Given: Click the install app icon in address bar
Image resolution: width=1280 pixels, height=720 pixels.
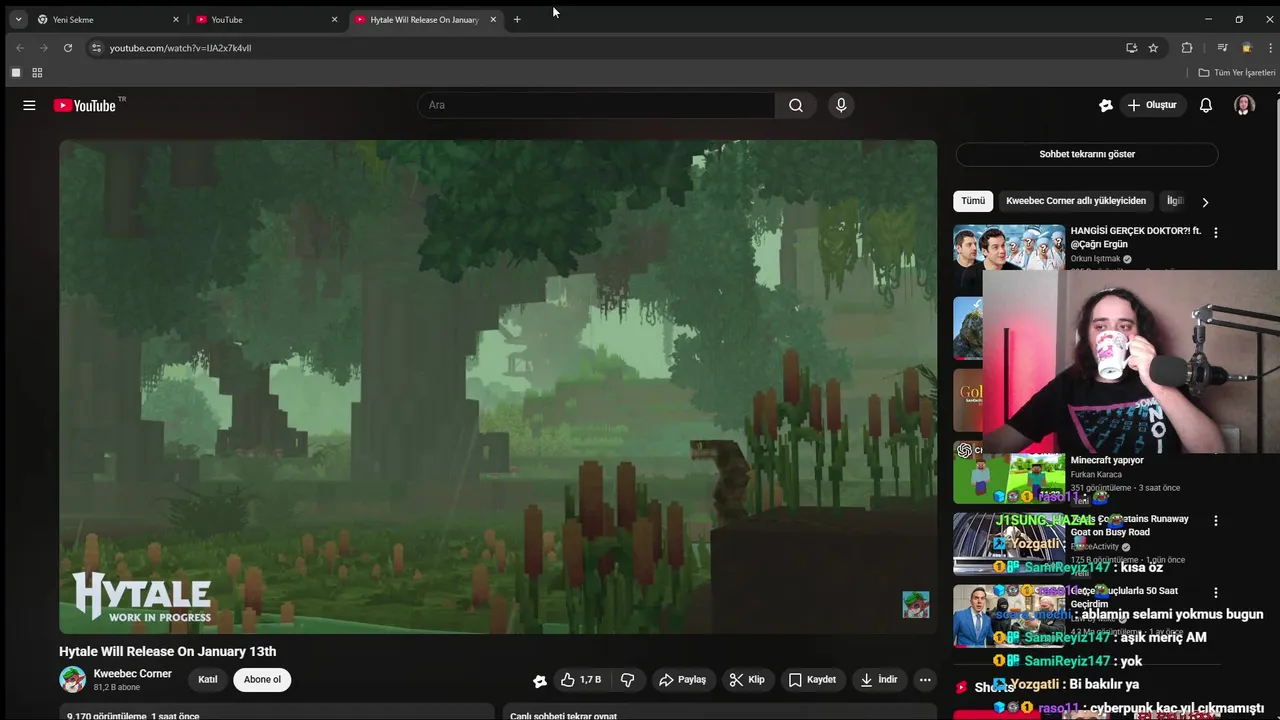Looking at the screenshot, I should (x=1131, y=47).
